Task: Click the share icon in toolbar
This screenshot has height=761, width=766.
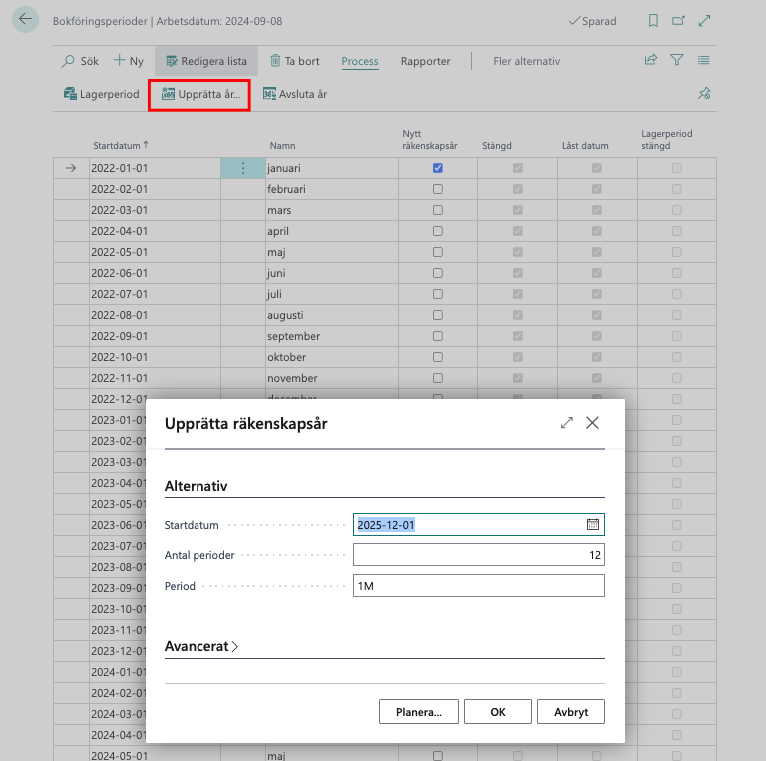Action: [x=651, y=61]
